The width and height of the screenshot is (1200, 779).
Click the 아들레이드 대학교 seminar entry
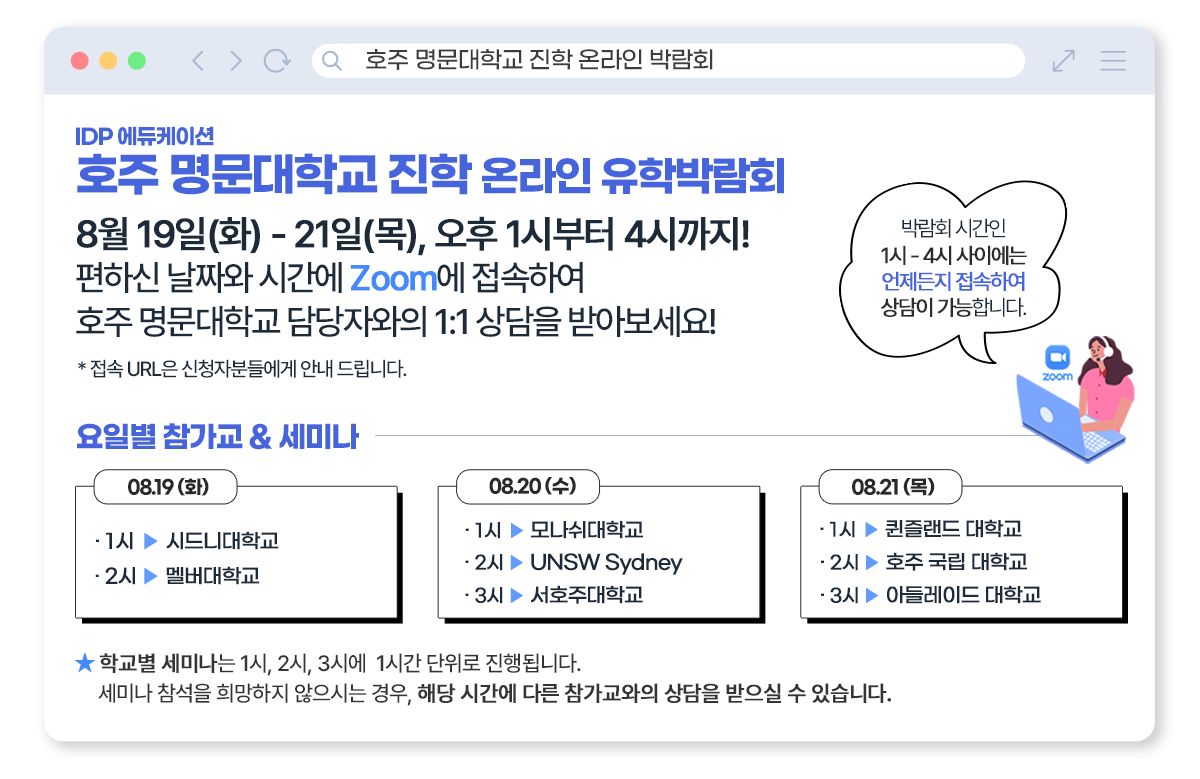930,595
